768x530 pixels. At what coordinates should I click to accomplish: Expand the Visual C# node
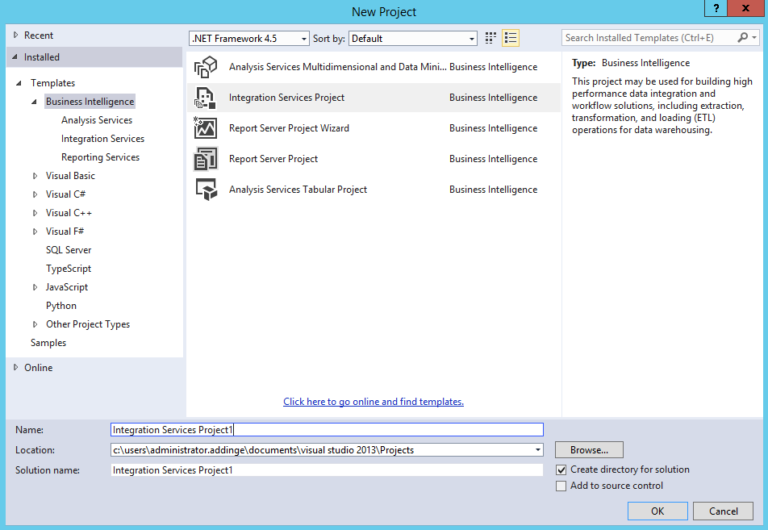pyautogui.click(x=35, y=194)
